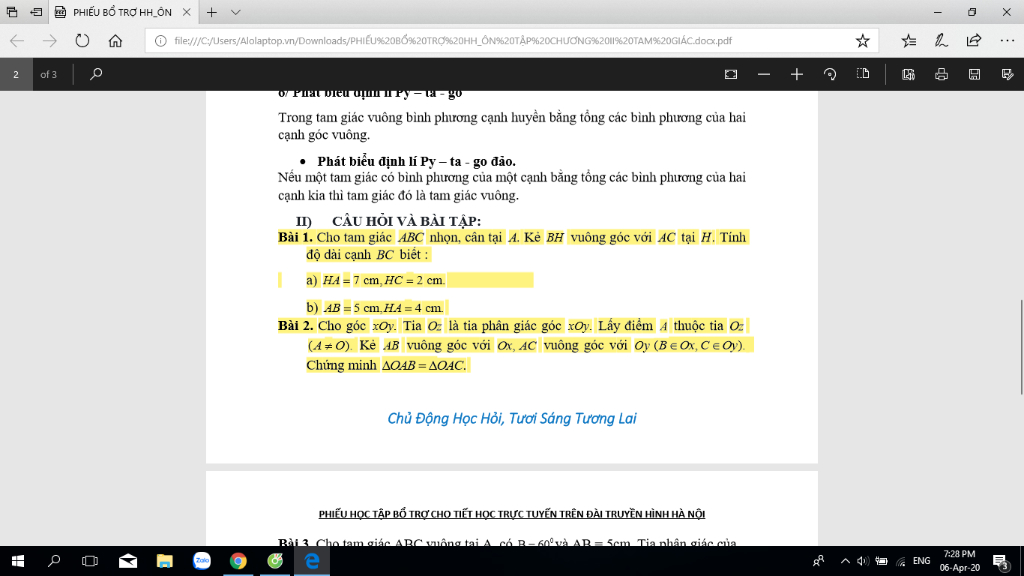This screenshot has width=1024, height=576.
Task: Check battery status in system tray
Action: pos(881,561)
